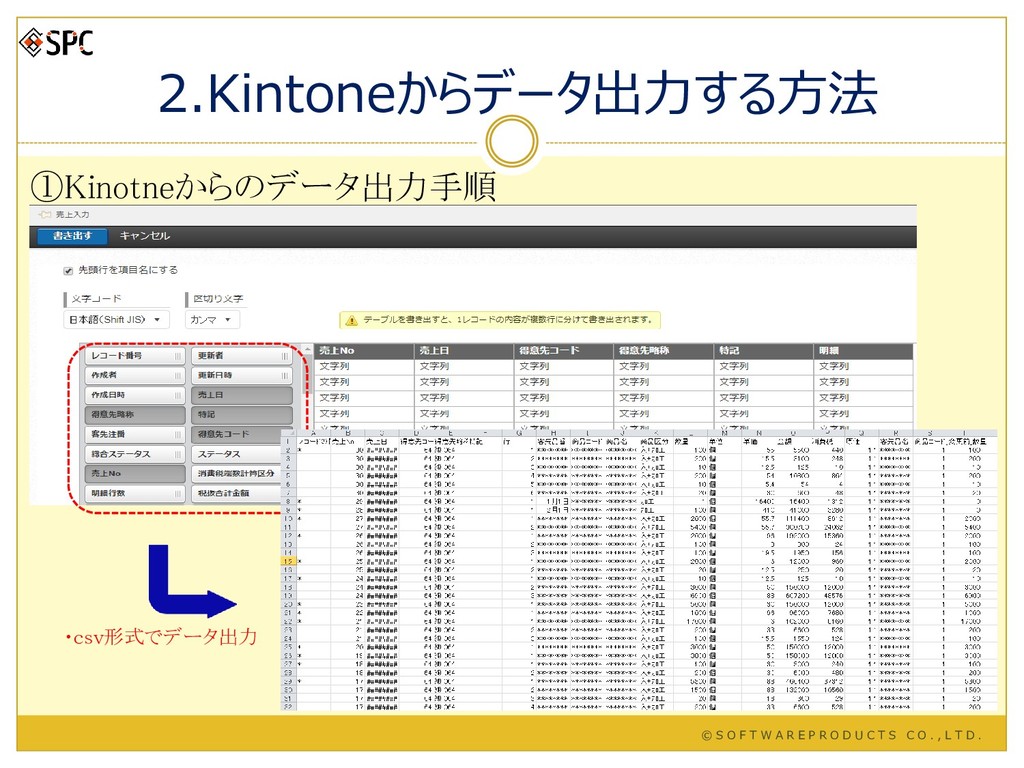Image resolution: width=1024 pixels, height=768 pixels.
Task: Click the 売上入力 breadcrumb text
Action: point(72,214)
